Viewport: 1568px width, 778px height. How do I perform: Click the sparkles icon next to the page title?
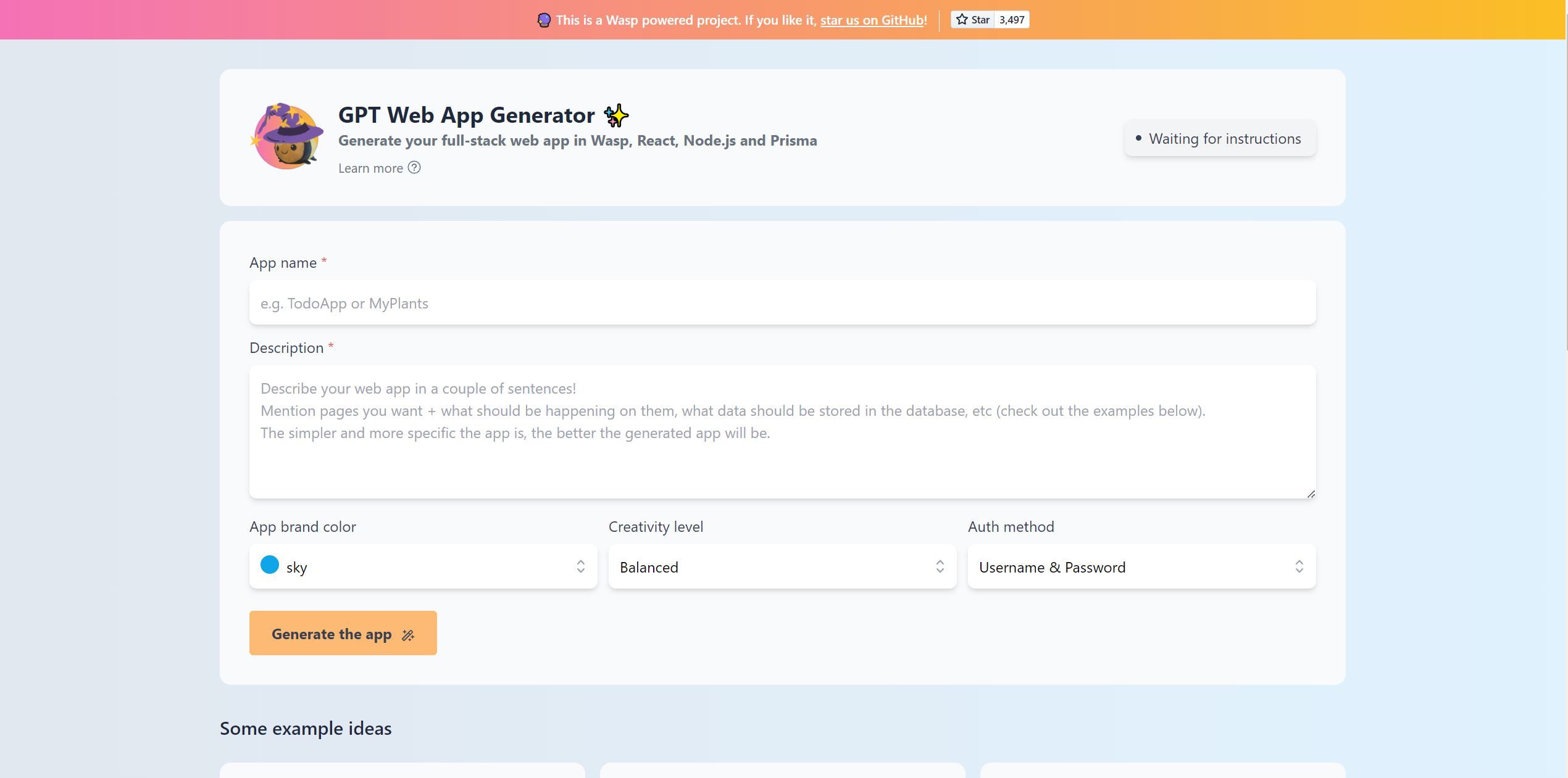tap(616, 114)
